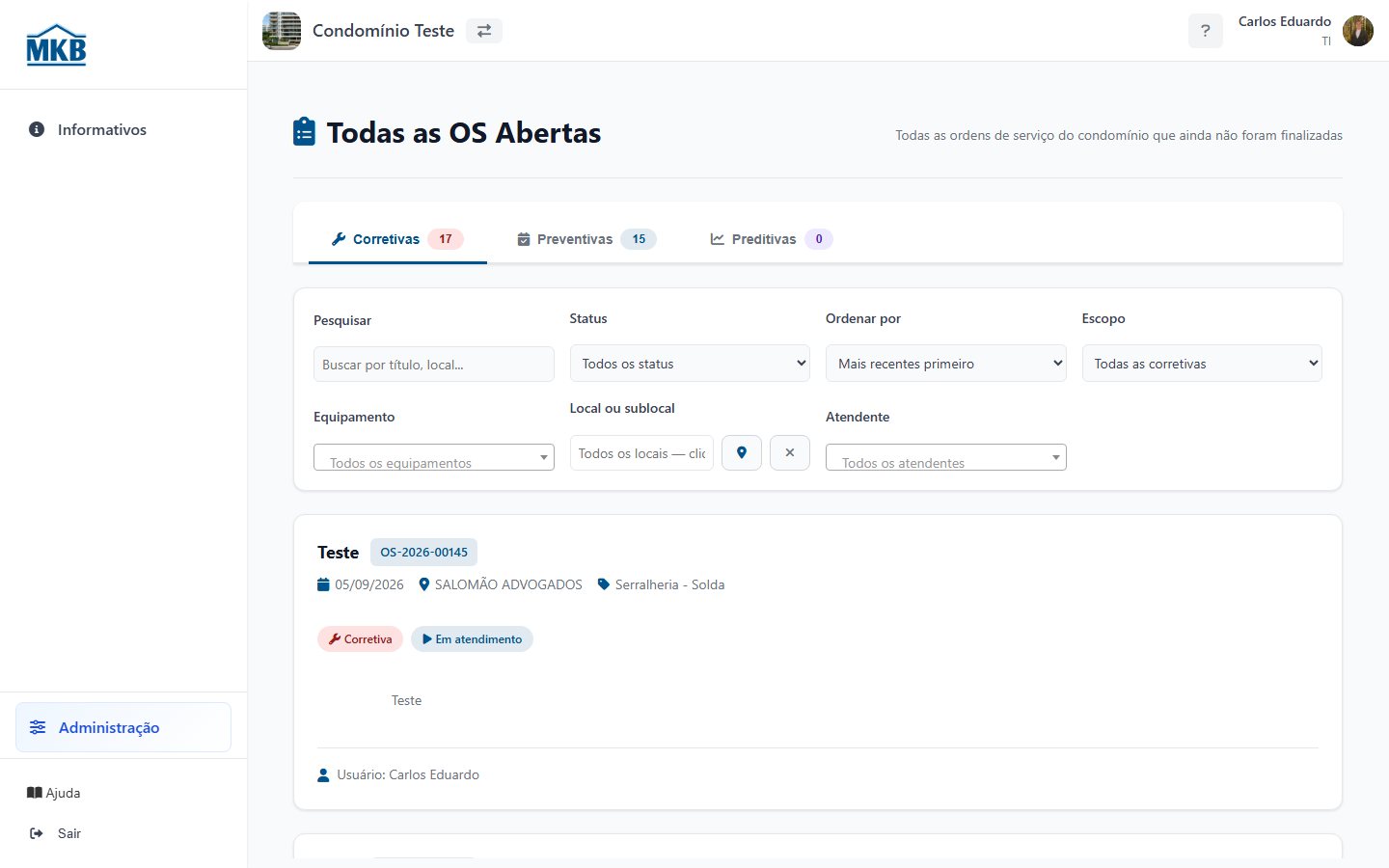Click the Administração sliders icon
Image resolution: width=1389 pixels, height=868 pixels.
38,727
